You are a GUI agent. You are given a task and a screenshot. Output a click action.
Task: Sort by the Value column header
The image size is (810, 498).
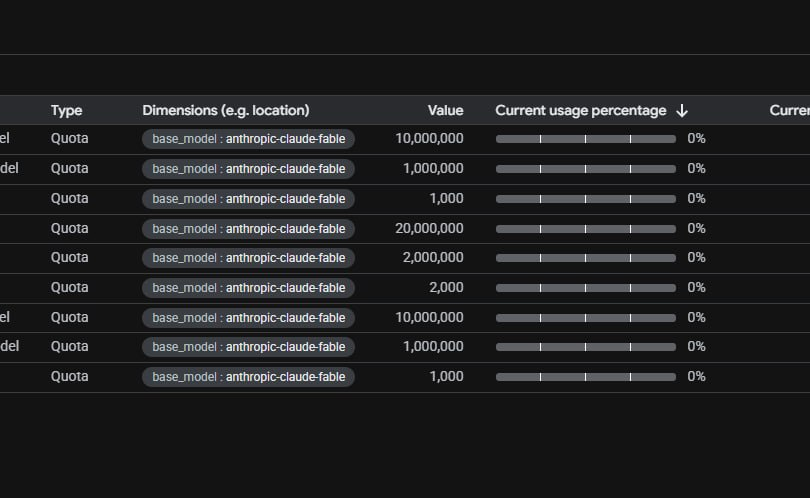pyautogui.click(x=445, y=111)
